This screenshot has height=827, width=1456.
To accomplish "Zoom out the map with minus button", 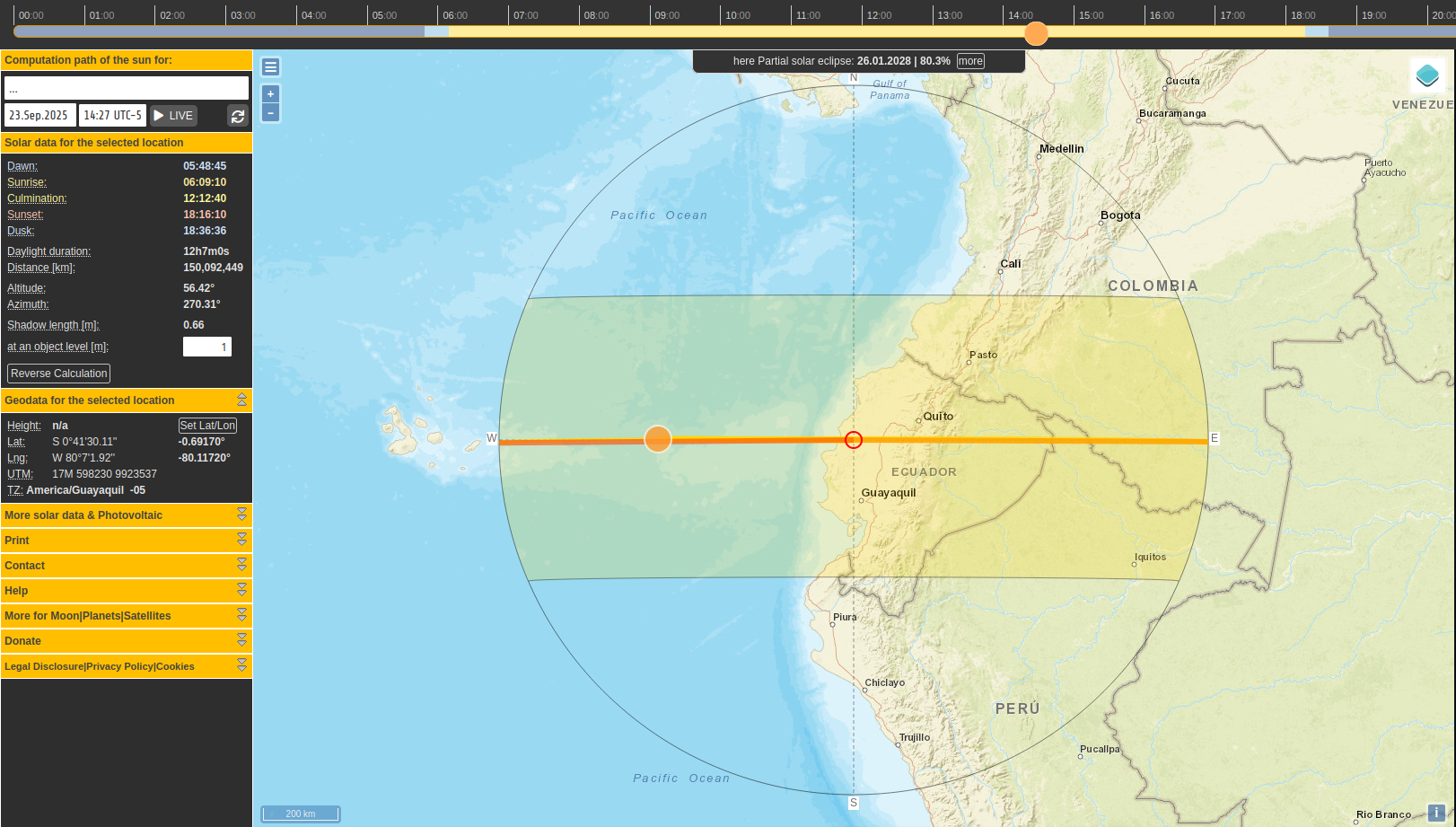I will pos(270,113).
